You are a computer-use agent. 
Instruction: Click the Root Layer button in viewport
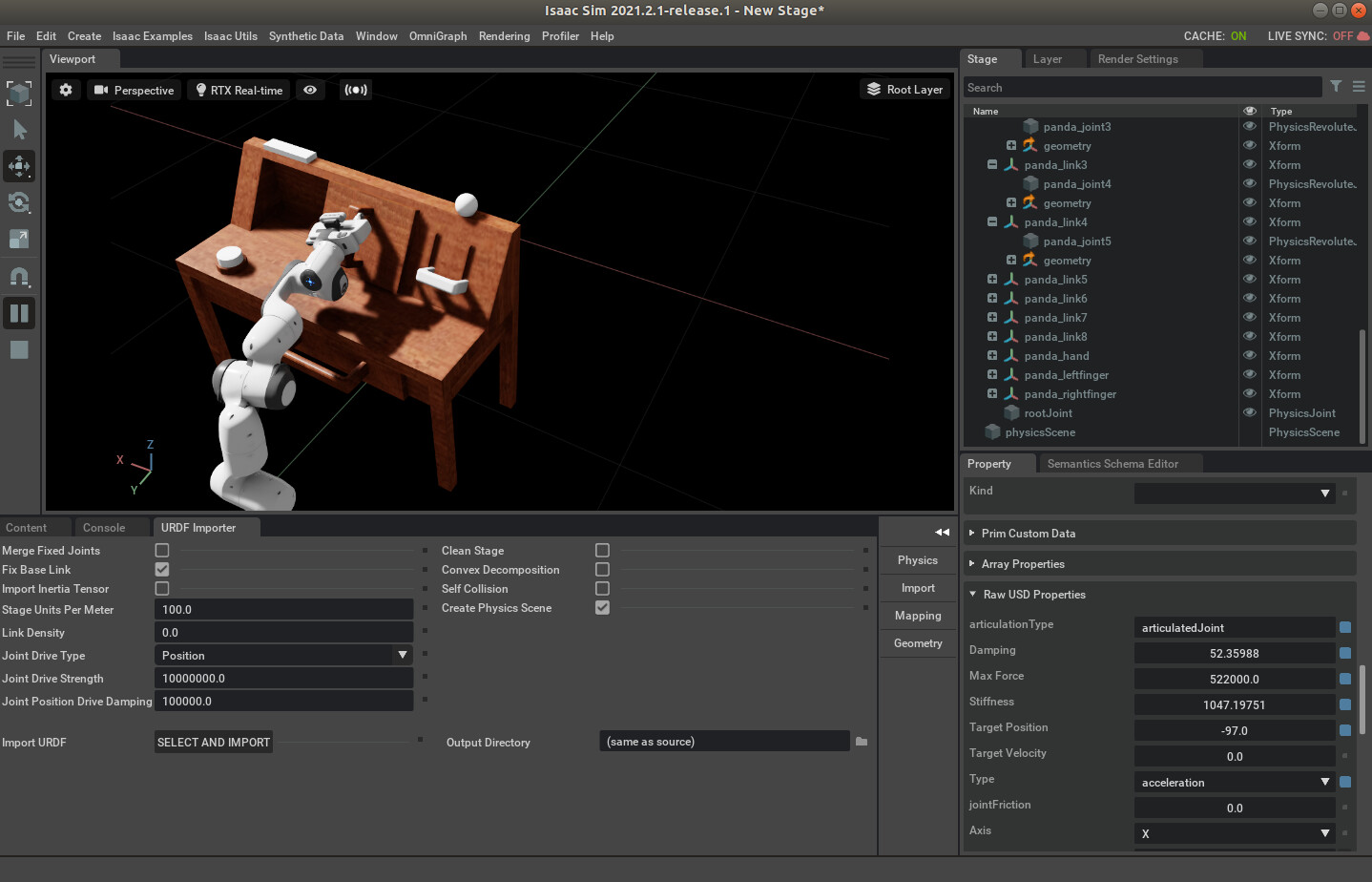point(904,89)
